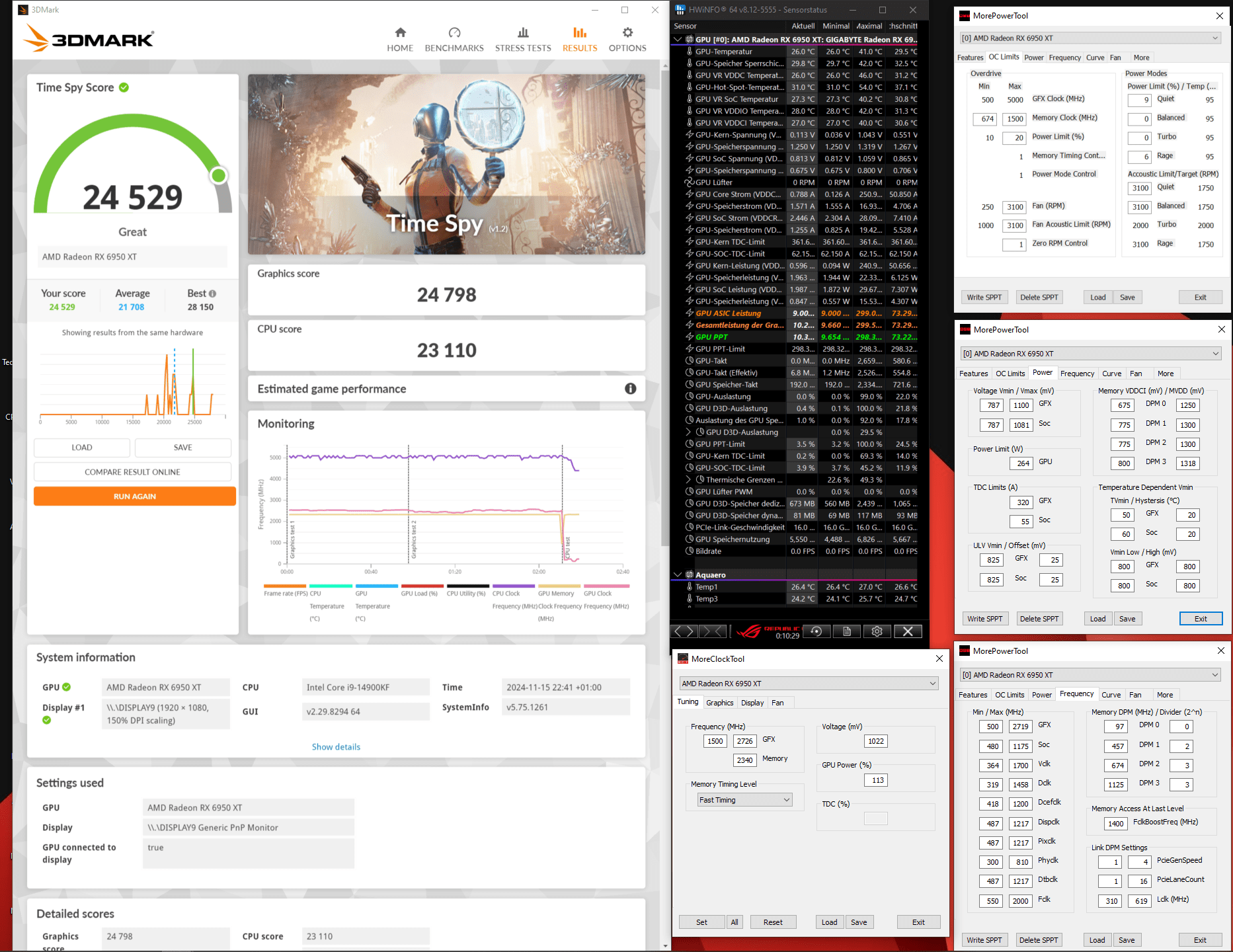The width and height of the screenshot is (1233, 952).
Task: Click the green check beside Time Spy Score
Action: tap(124, 87)
